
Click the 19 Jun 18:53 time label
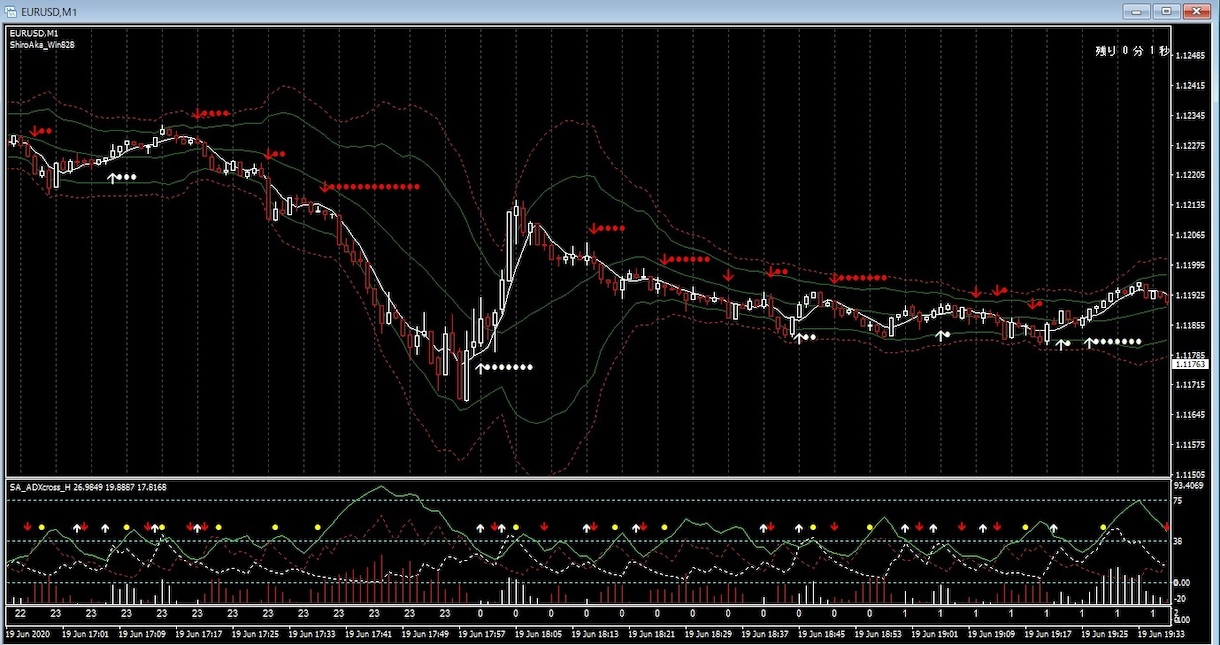(x=877, y=634)
